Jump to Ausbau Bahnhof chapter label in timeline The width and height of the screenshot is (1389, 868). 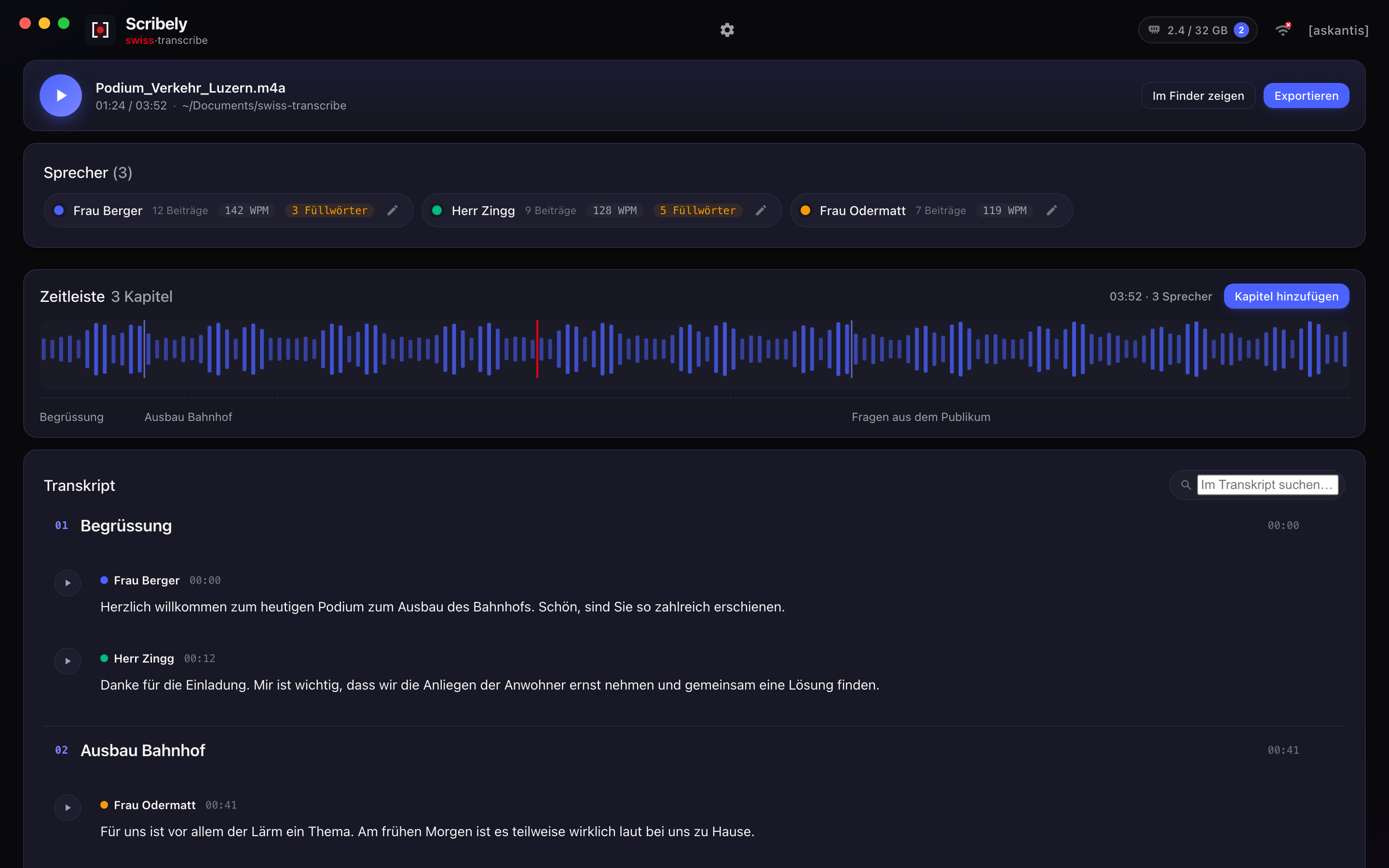tap(188, 417)
